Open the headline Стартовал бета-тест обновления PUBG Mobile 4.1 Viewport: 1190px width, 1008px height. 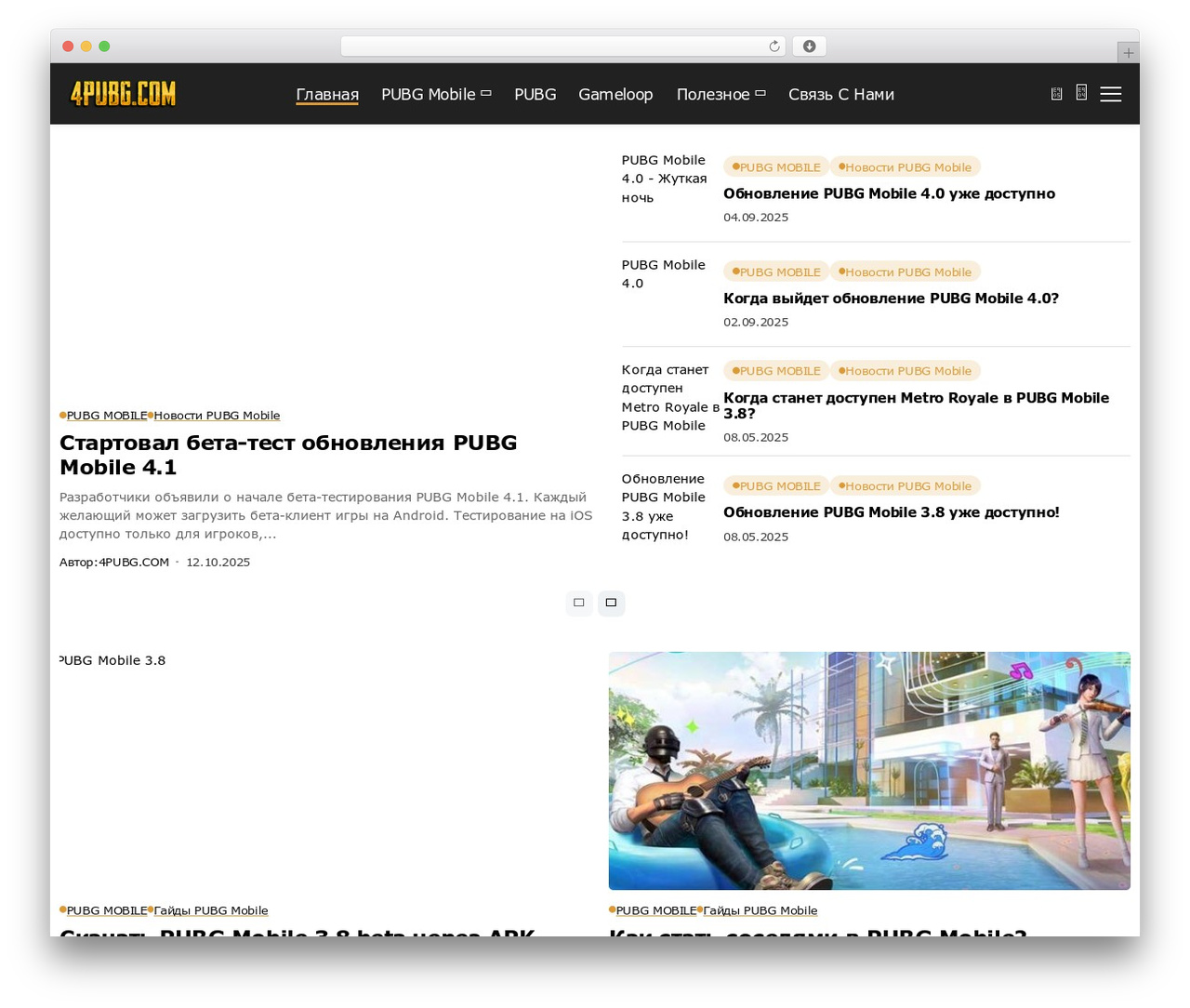(x=288, y=455)
